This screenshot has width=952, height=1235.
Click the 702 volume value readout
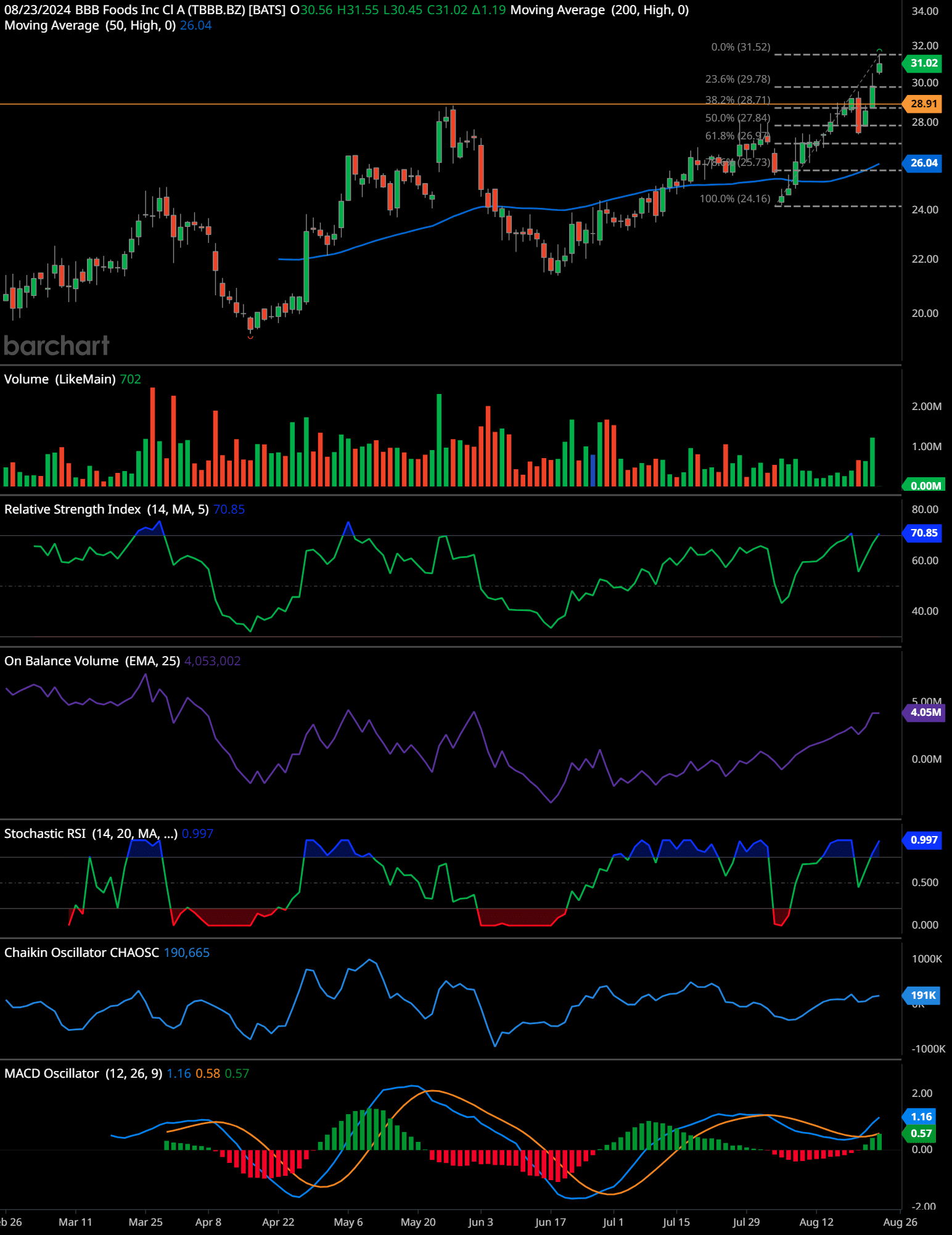(x=130, y=379)
